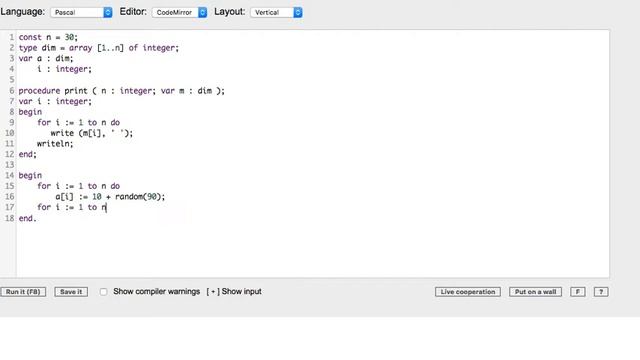Open the Editor dropdown set to CodeMirror

pos(179,12)
